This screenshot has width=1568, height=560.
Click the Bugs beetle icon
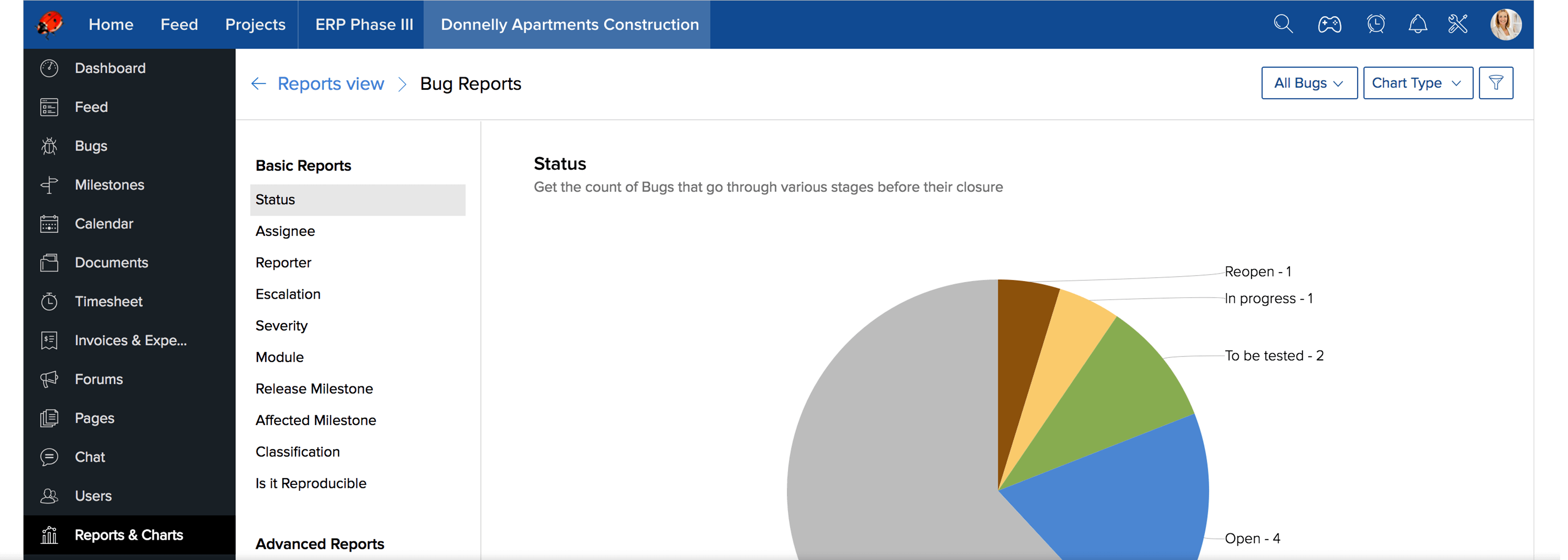pyautogui.click(x=49, y=146)
